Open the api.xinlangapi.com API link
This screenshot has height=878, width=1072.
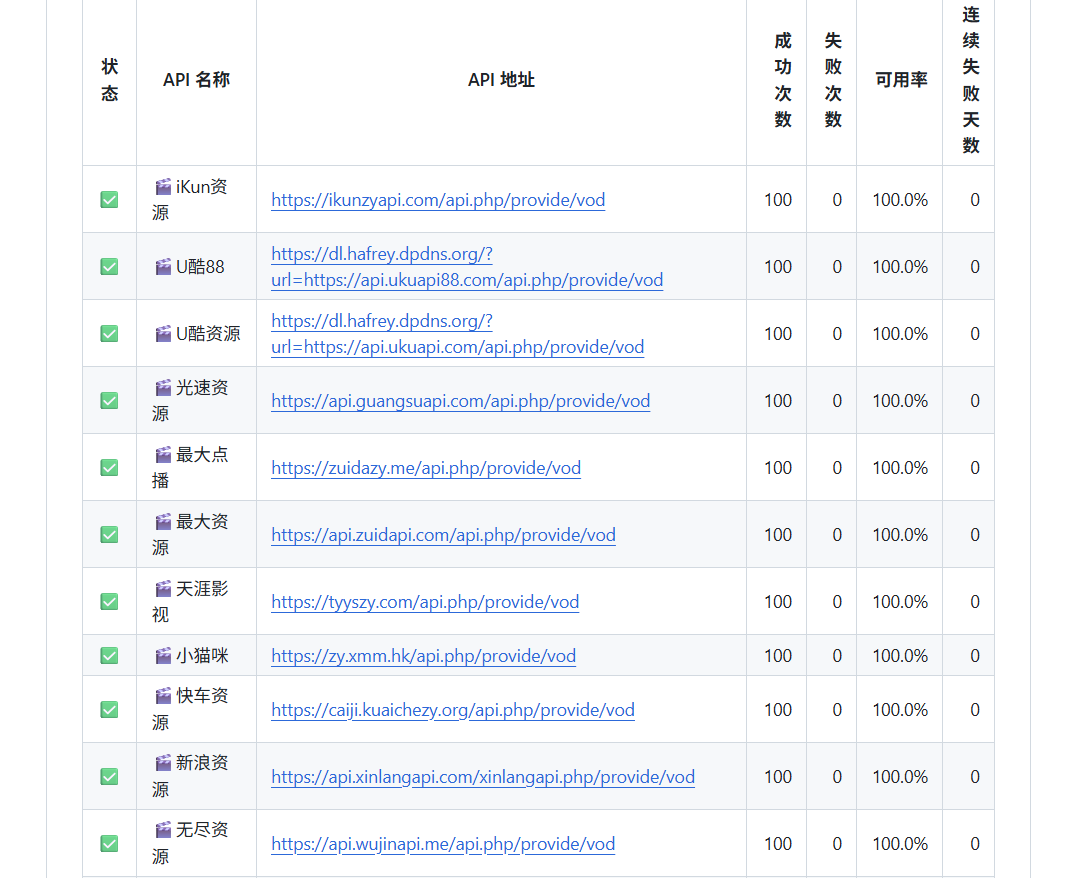[x=482, y=777]
